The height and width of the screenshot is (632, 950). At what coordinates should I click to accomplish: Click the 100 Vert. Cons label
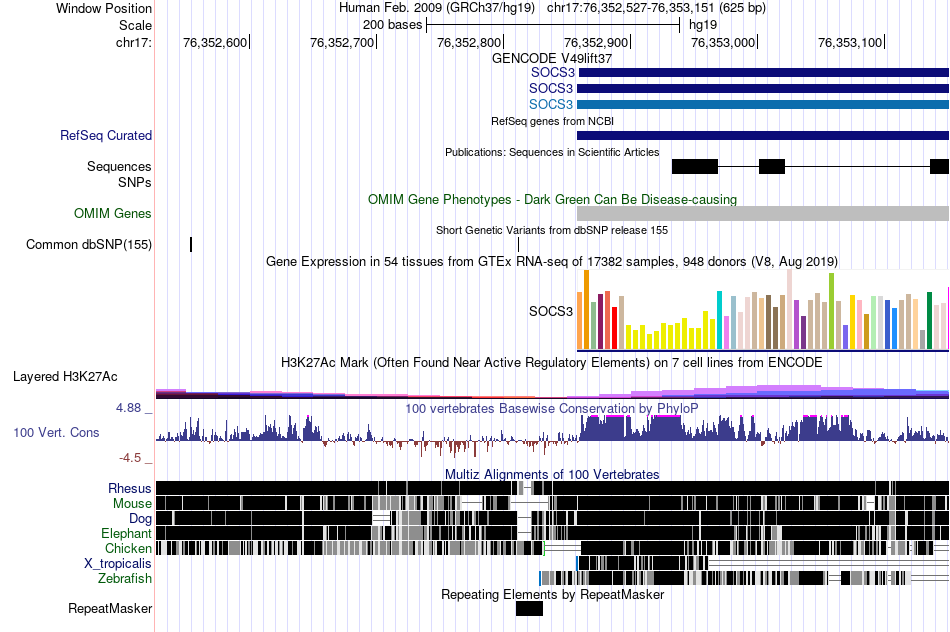click(x=56, y=433)
